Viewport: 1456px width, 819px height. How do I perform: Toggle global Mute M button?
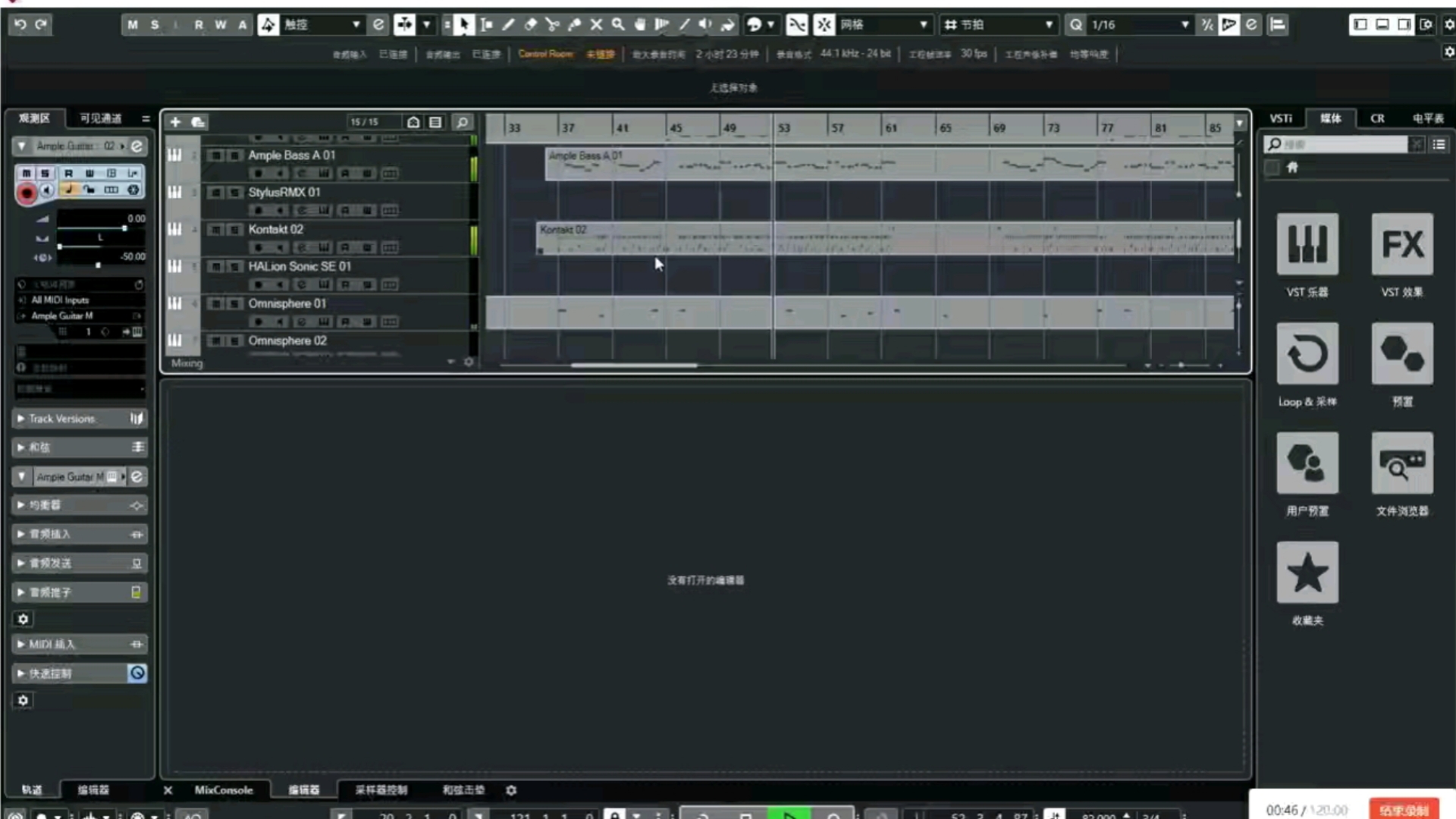[133, 25]
